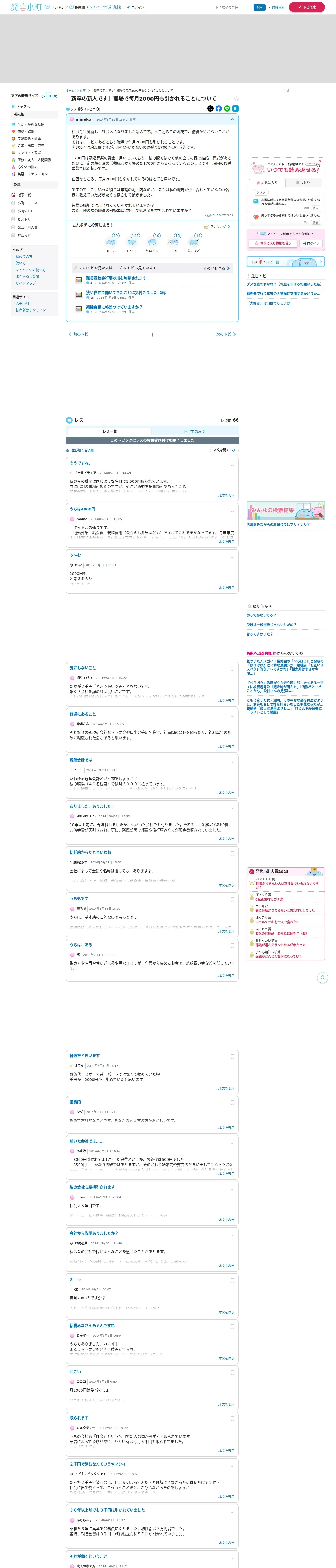Click crown ランキング icon in header
Image resolution: width=336 pixels, height=1568 pixels.
[x=48, y=7]
